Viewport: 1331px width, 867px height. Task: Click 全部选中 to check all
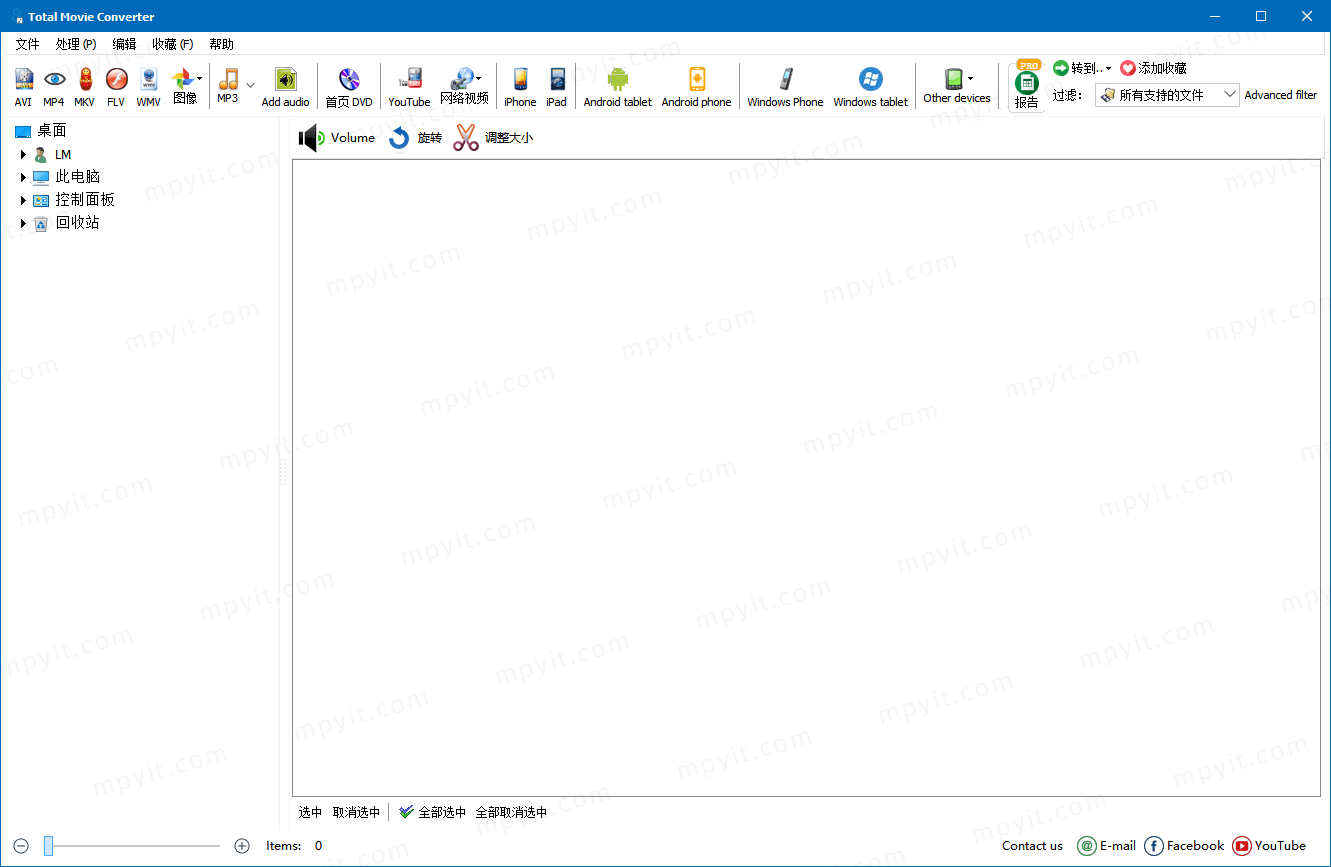tap(432, 812)
